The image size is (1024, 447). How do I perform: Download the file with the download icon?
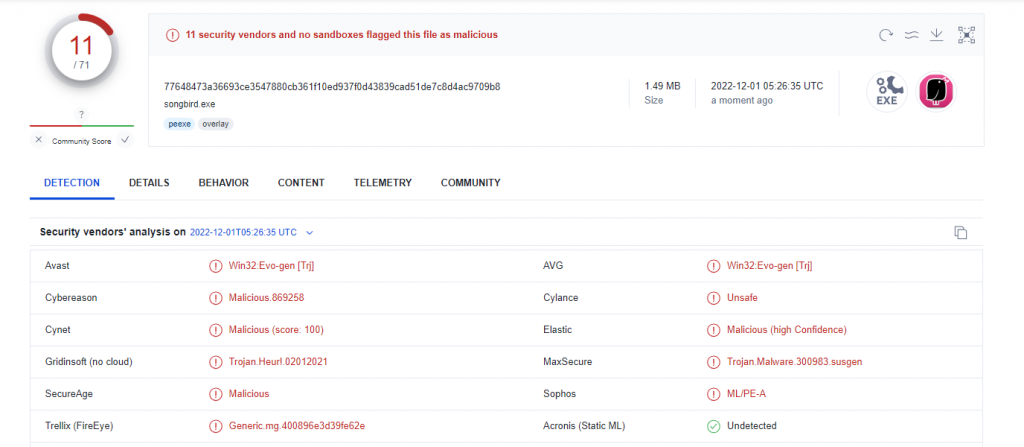click(x=937, y=35)
